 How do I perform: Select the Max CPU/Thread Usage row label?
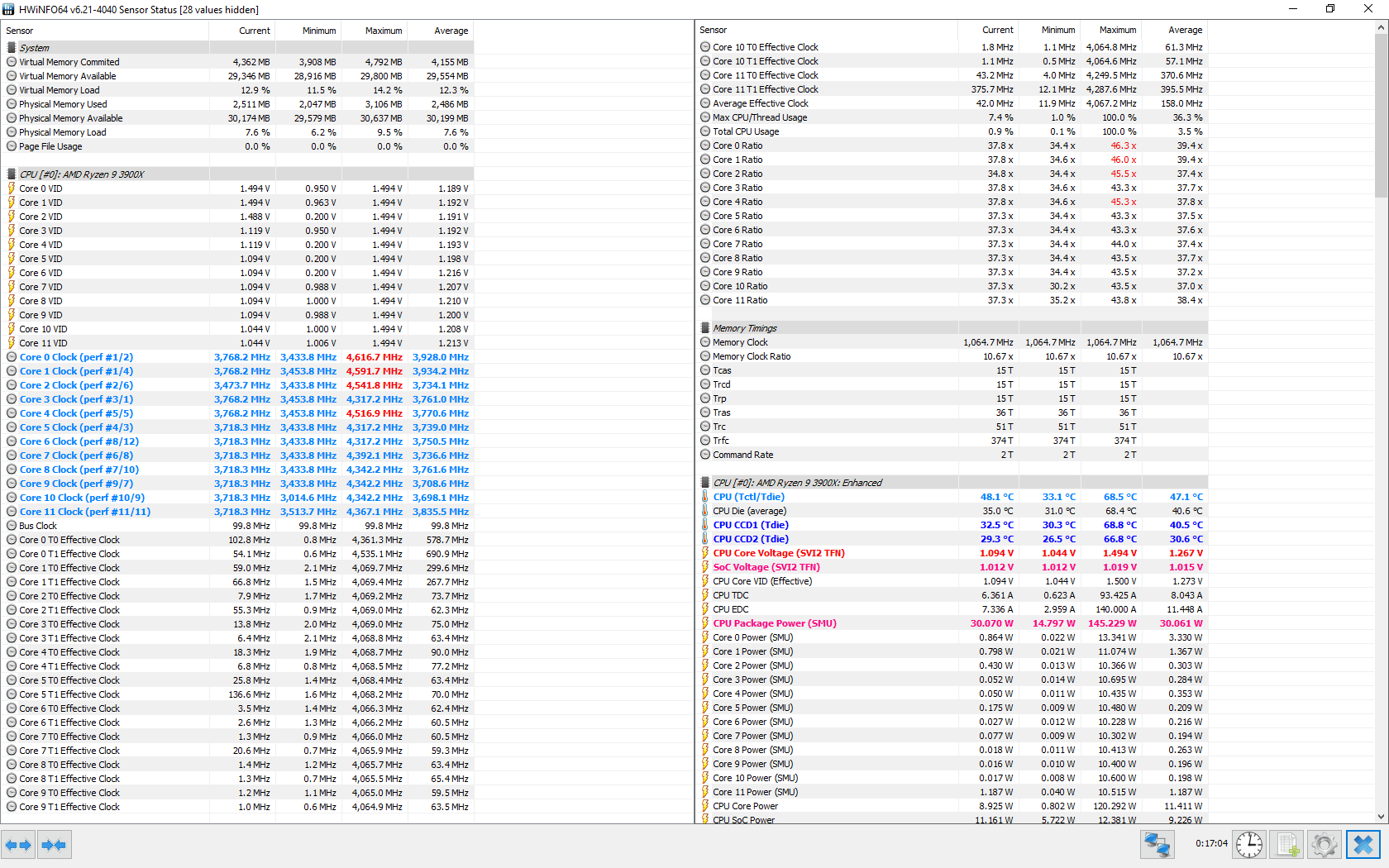pos(760,117)
